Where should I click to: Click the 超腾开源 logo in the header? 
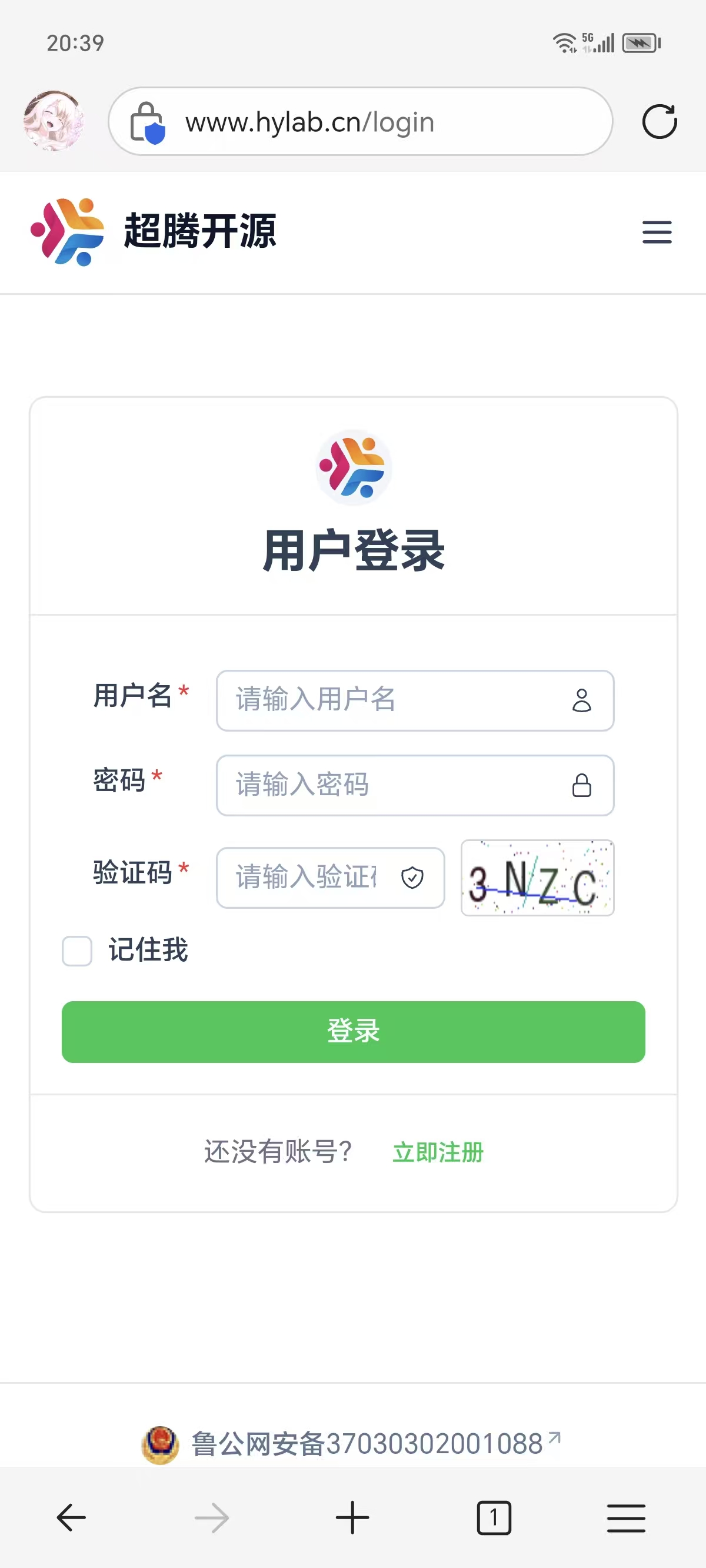pos(153,232)
